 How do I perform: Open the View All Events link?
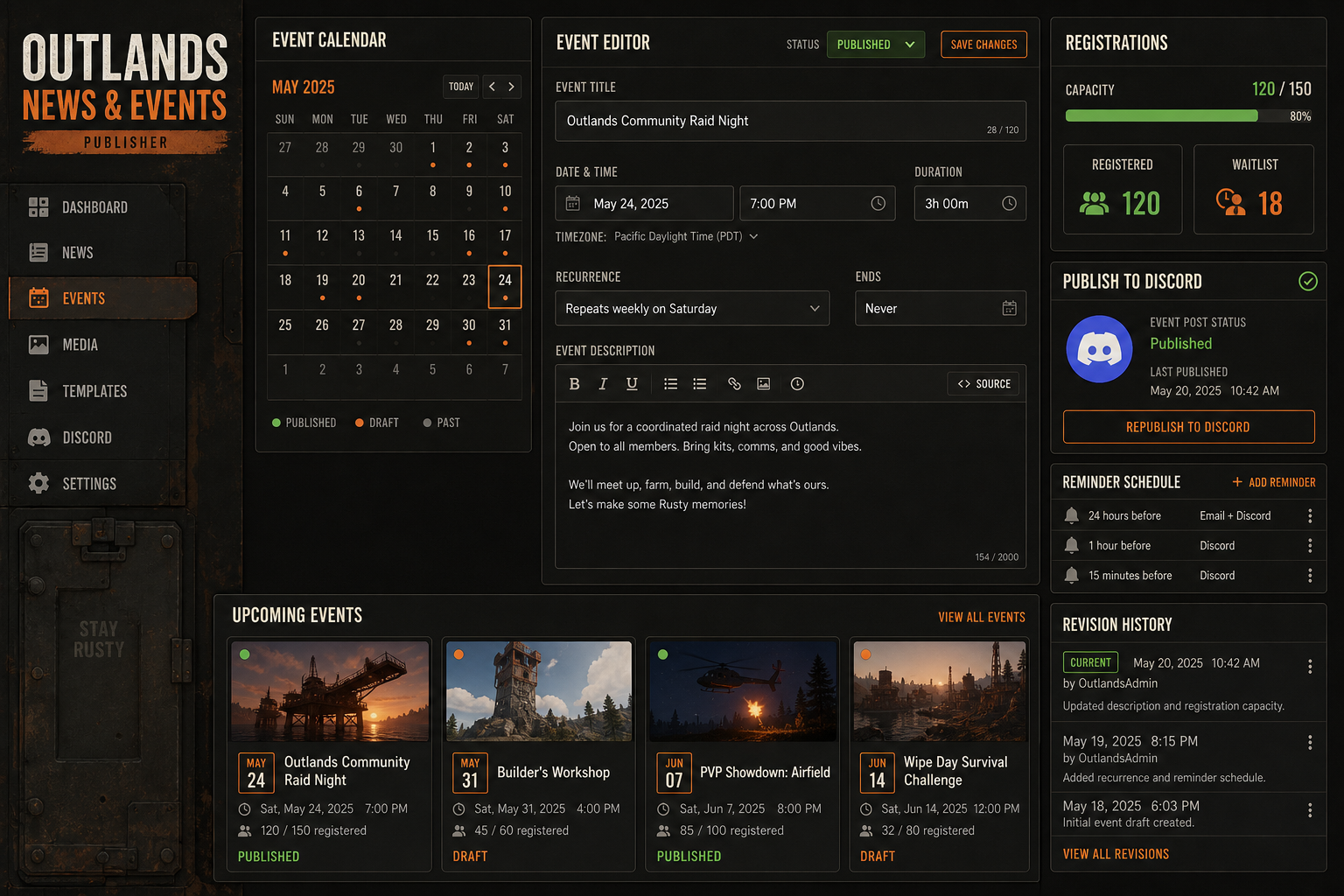pos(982,617)
